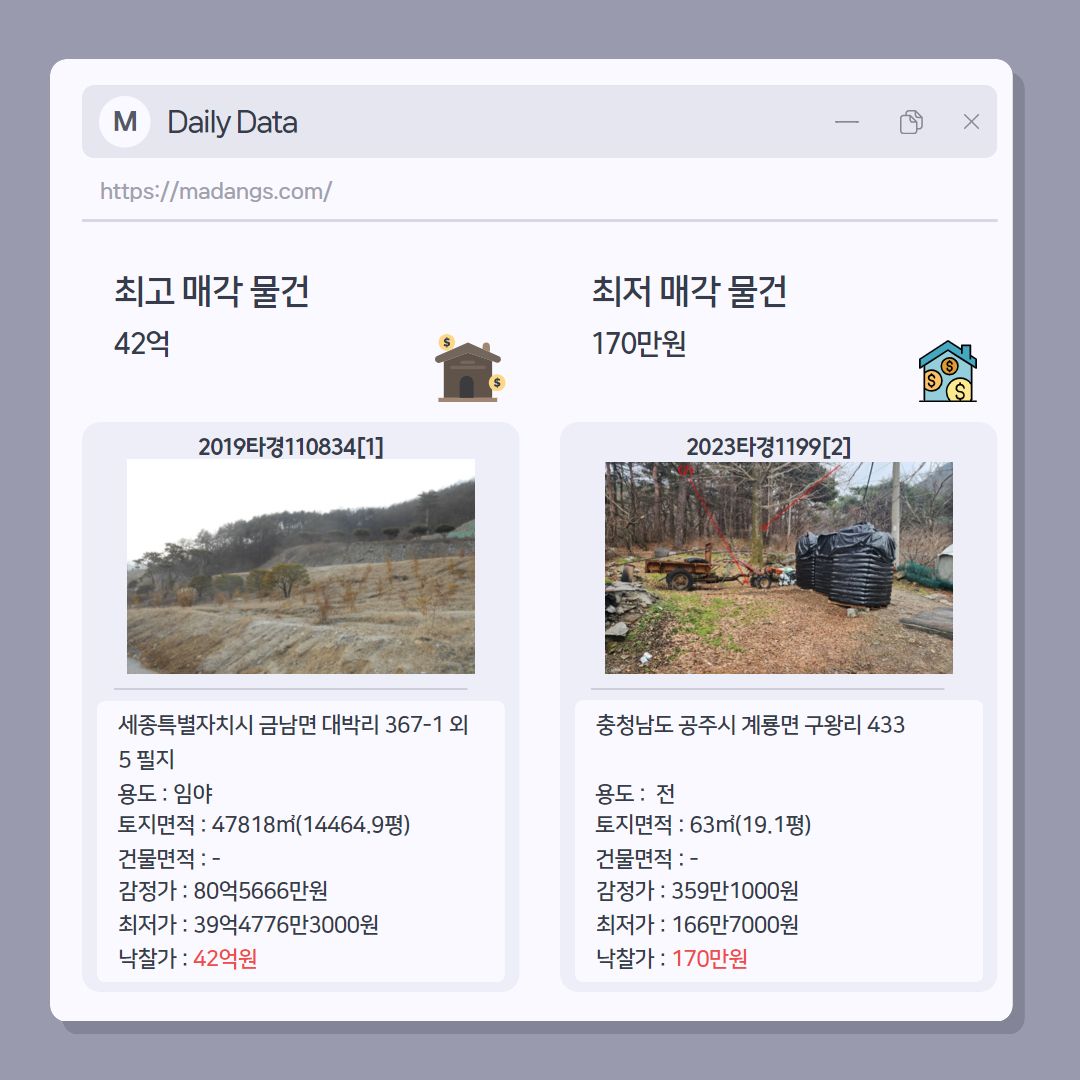Click address 세종특별자치시 금남면 대박리 367-1

[293, 742]
